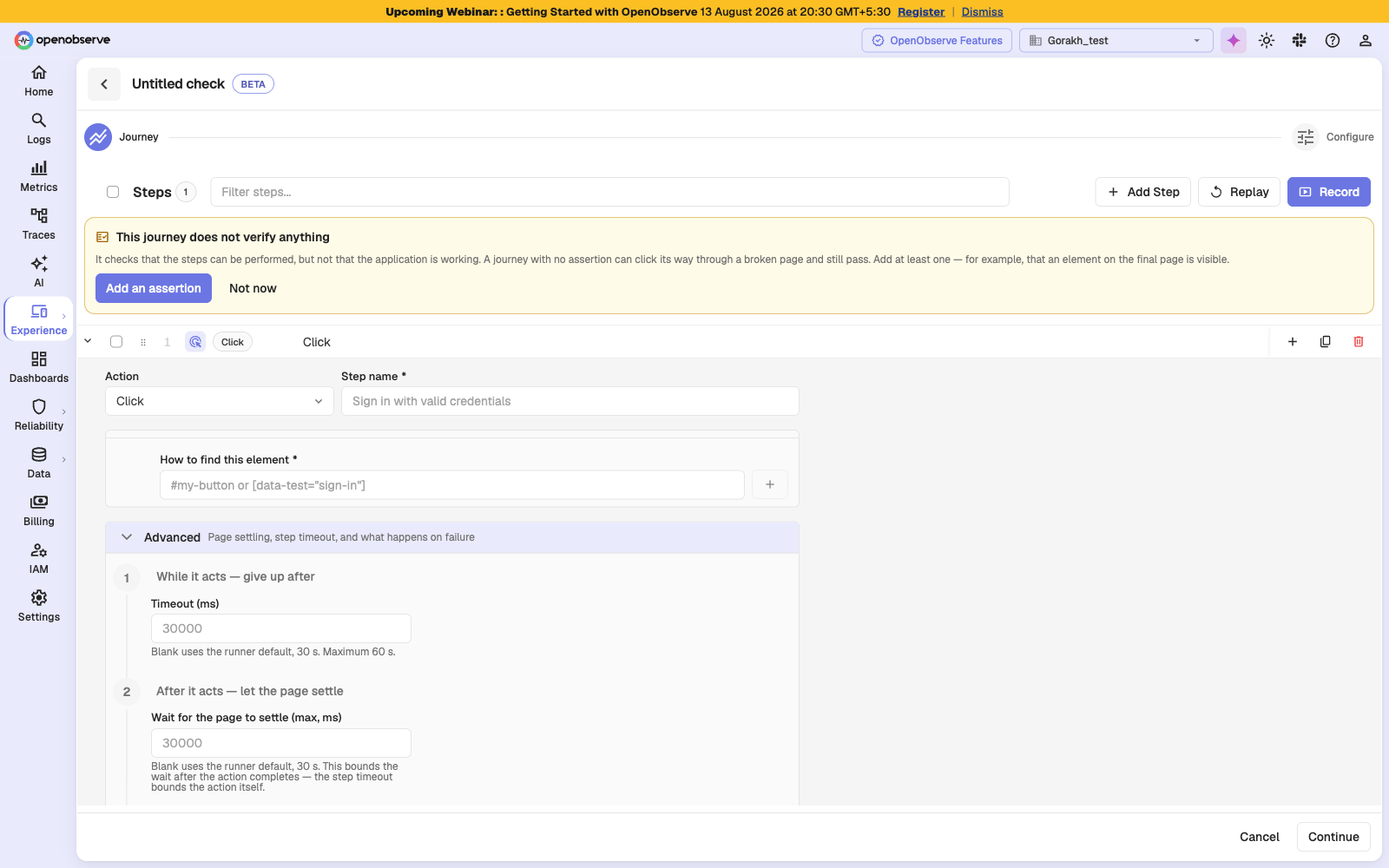Add another selector with plus button

tap(770, 484)
